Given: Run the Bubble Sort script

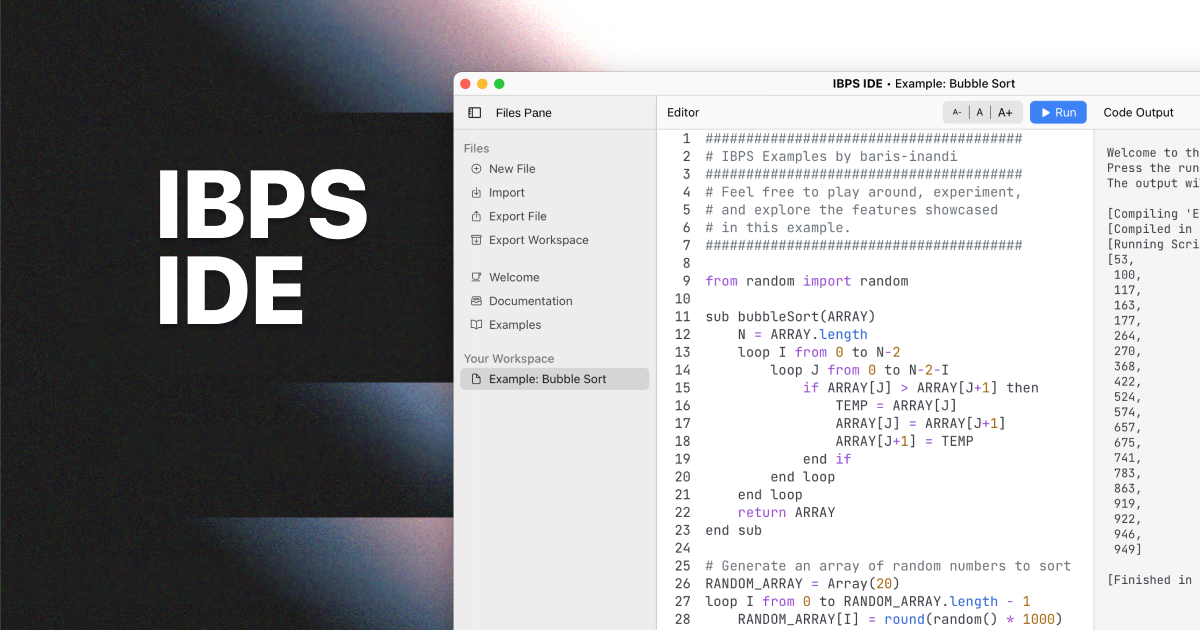Looking at the screenshot, I should 1058,113.
